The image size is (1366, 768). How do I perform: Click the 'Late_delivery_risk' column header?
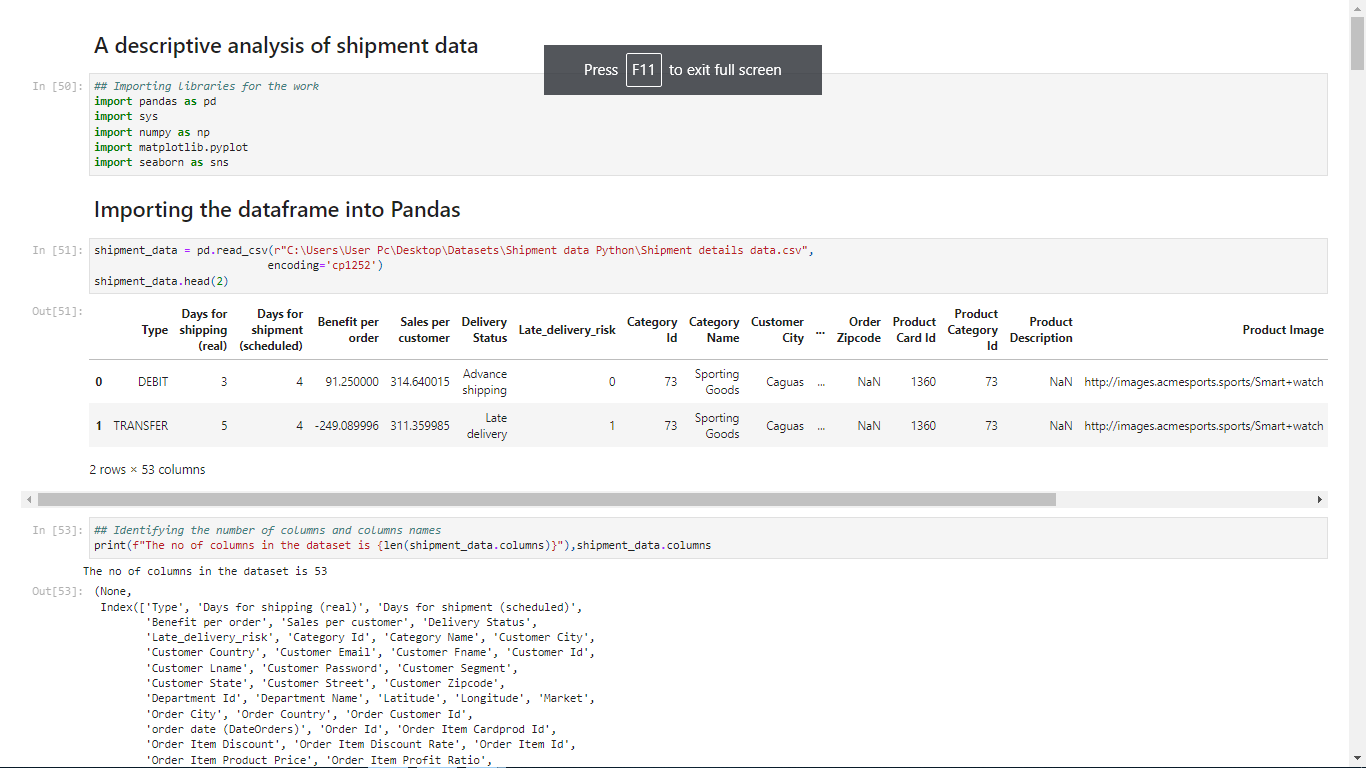pos(567,330)
